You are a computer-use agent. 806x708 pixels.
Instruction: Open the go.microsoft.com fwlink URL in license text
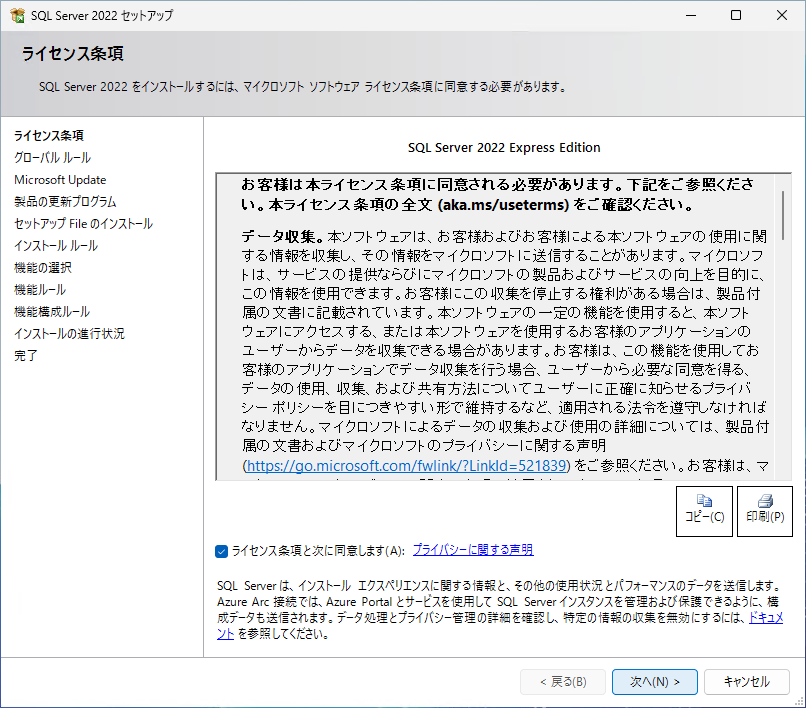406,465
